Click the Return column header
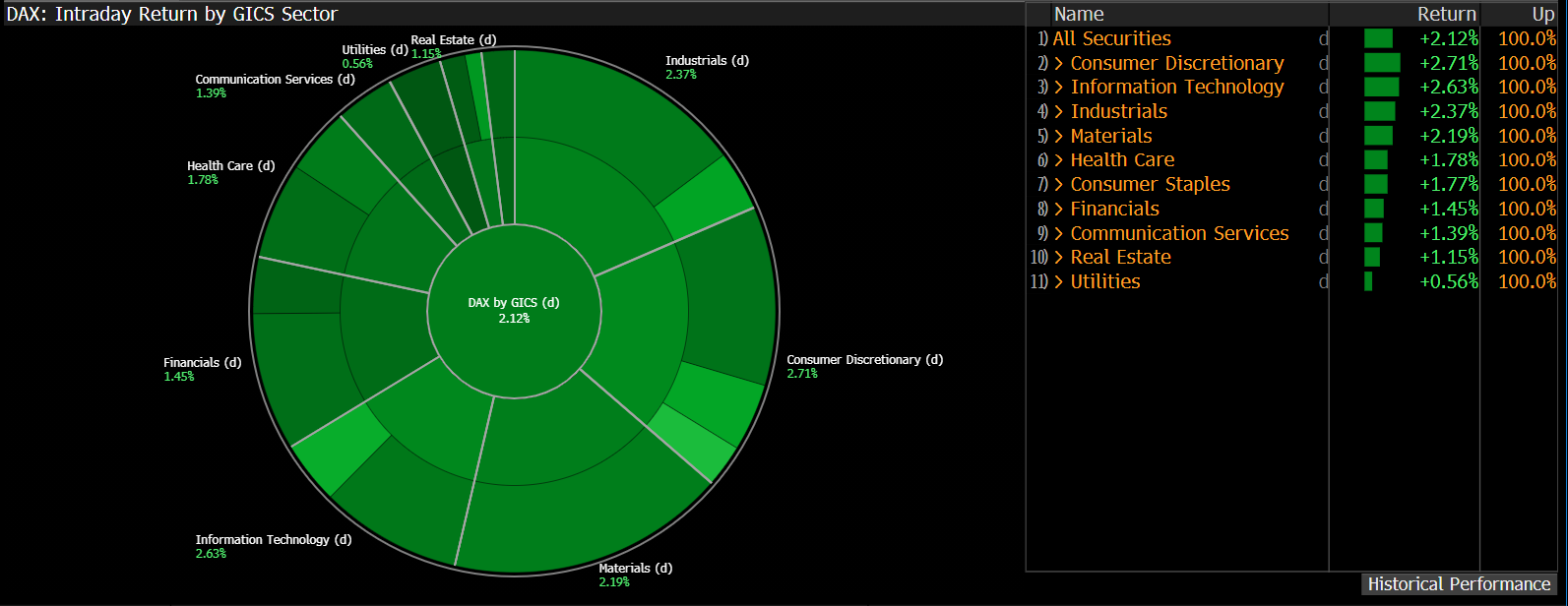 tap(1446, 15)
